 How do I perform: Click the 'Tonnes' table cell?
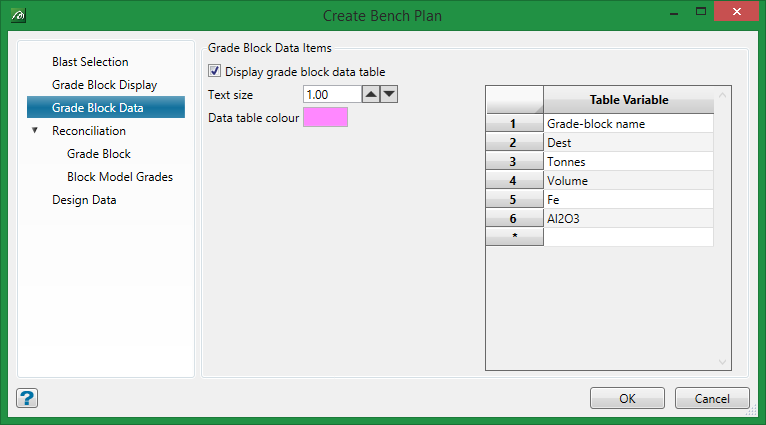click(x=629, y=162)
